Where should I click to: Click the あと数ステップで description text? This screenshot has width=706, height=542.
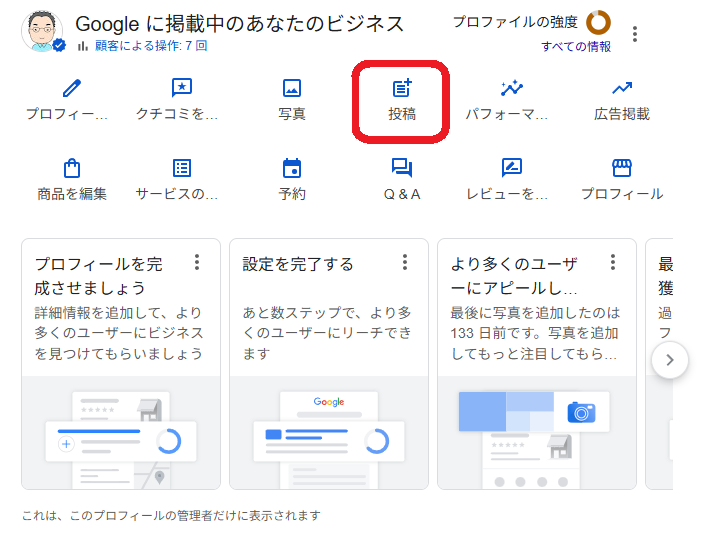coord(327,334)
